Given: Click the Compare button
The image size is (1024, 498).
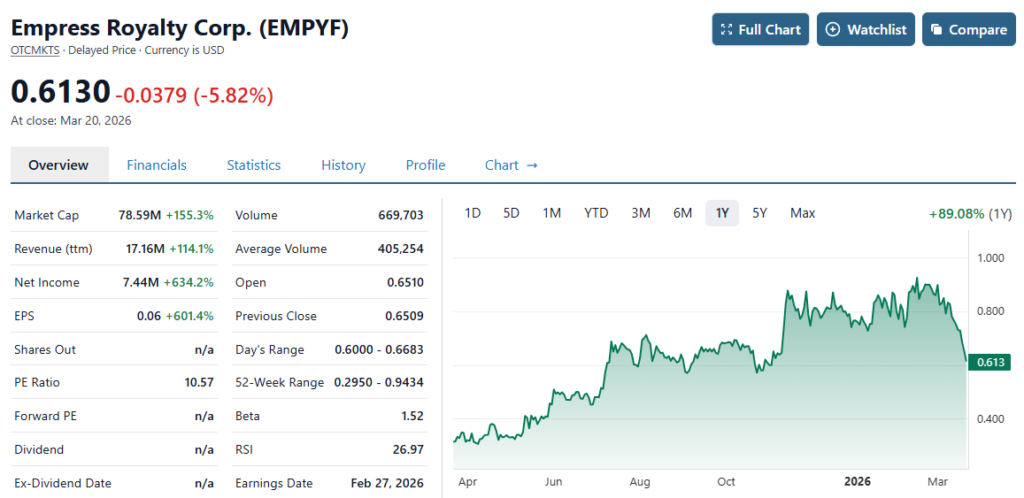Looking at the screenshot, I should coord(968,30).
